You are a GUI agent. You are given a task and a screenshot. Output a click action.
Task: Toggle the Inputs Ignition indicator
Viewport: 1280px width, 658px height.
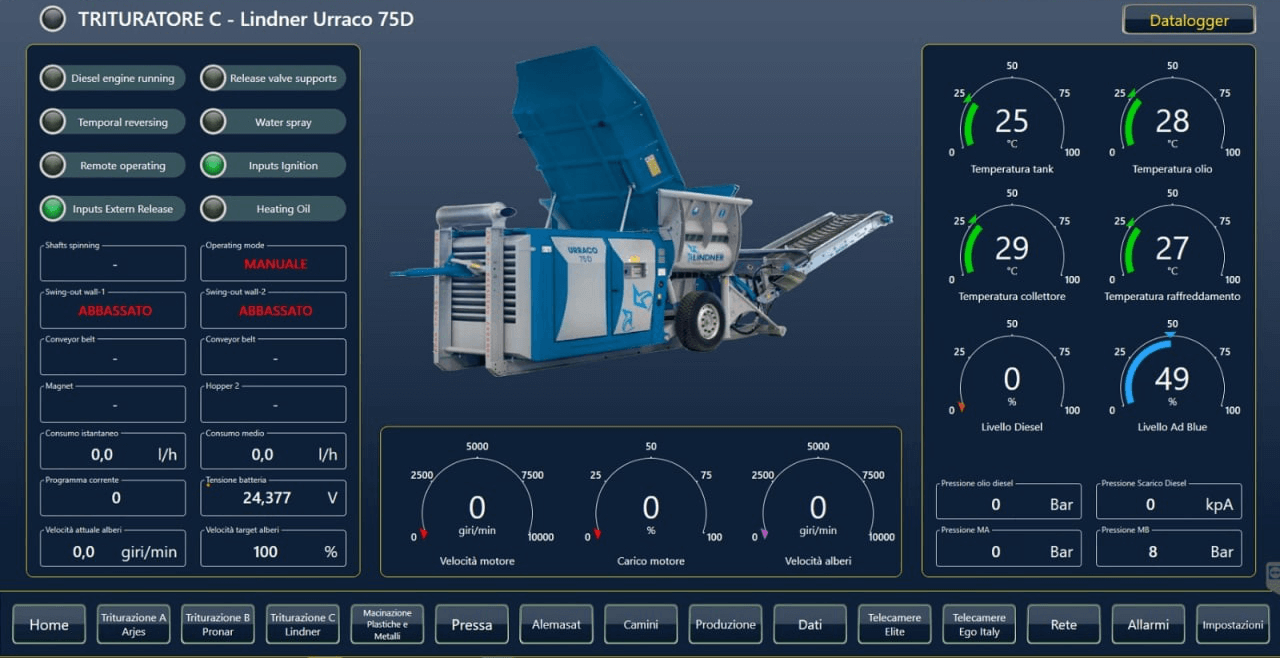[x=273, y=165]
